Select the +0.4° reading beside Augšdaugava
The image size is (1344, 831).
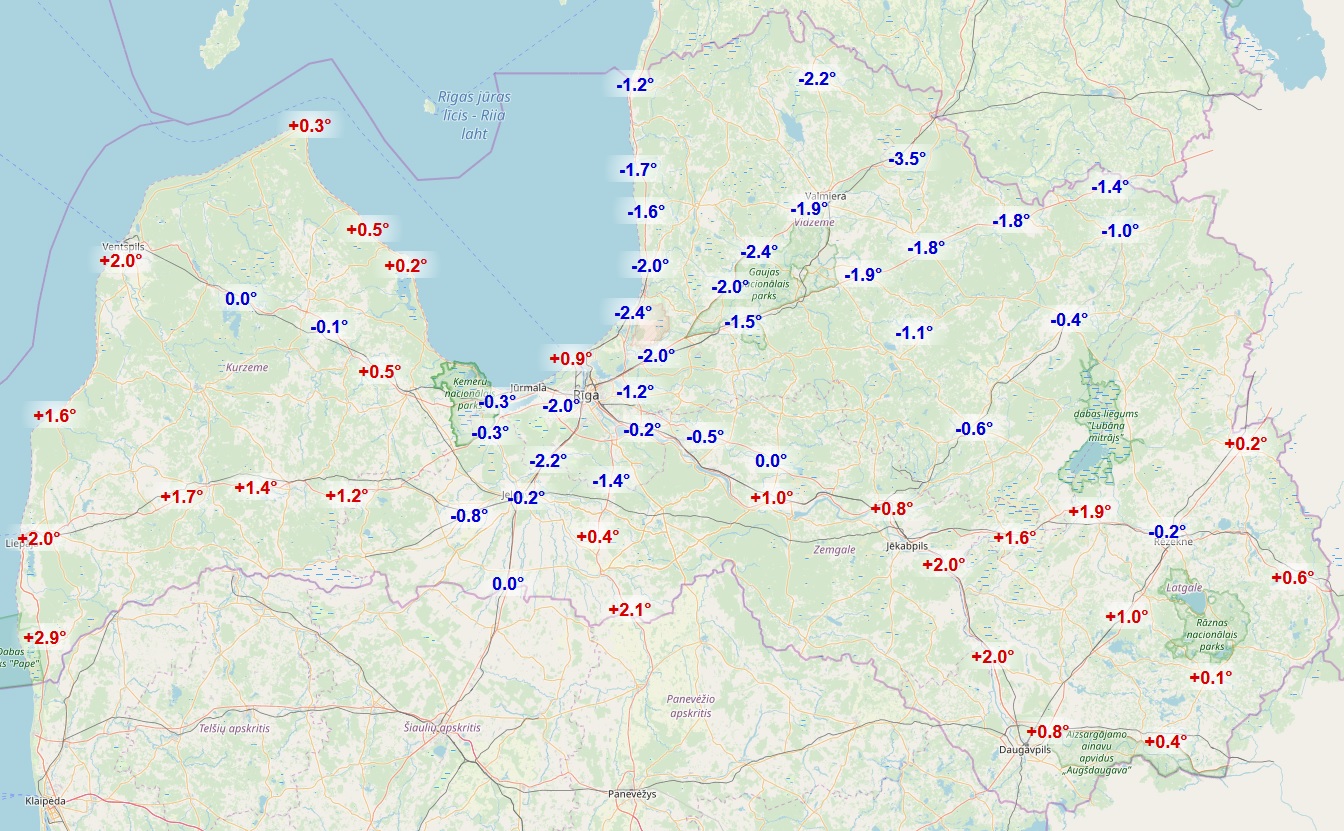tap(1164, 741)
